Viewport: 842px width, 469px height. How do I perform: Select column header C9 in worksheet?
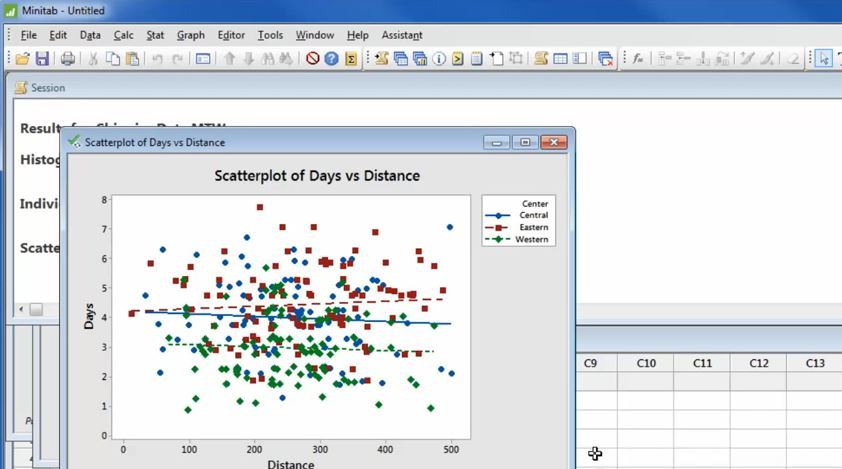click(590, 363)
